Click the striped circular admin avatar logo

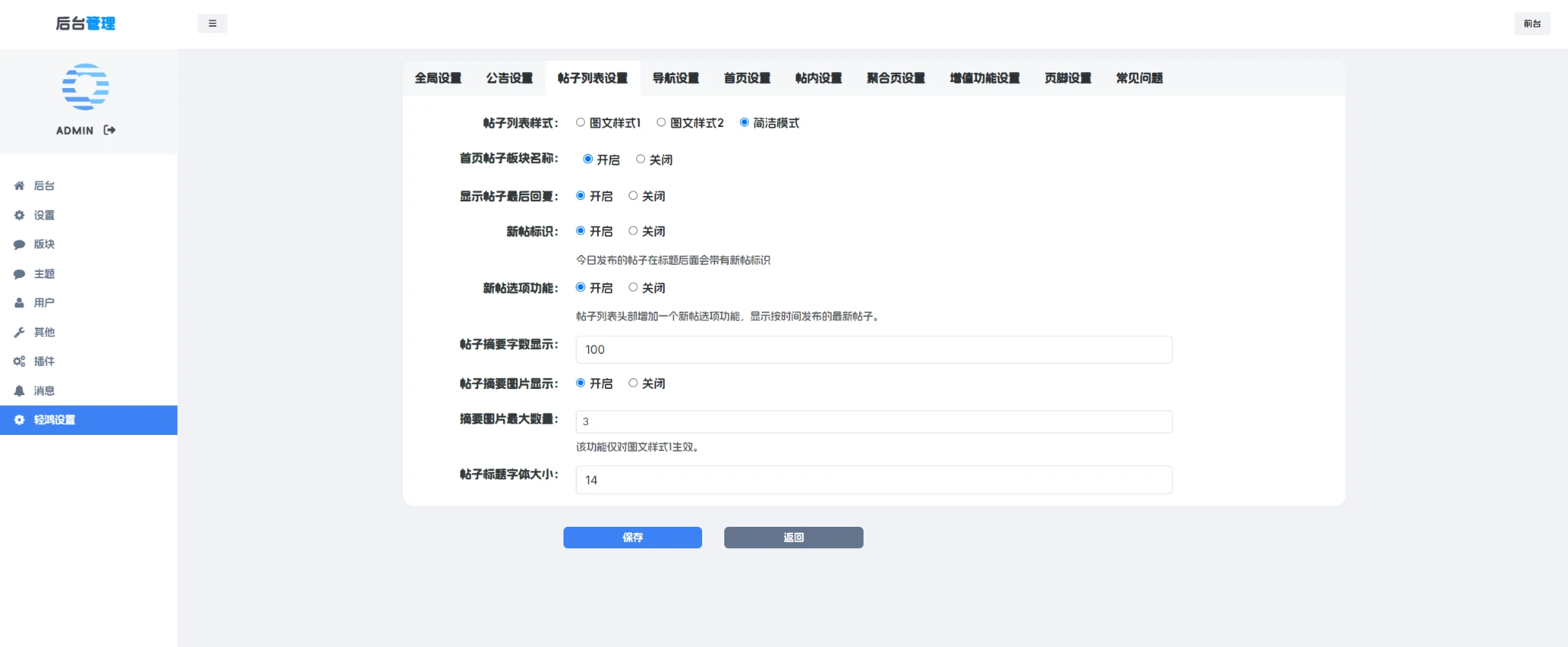(85, 87)
